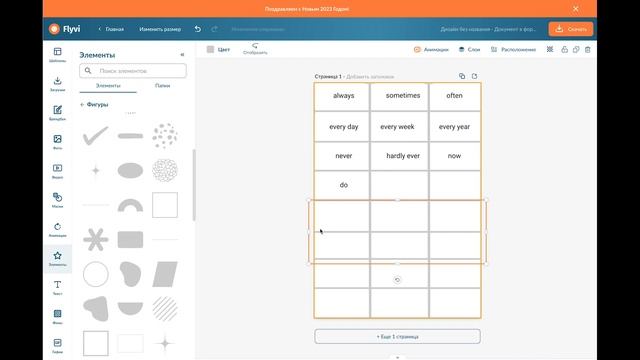Screen dimensions: 640x360
Task: Insert the thick horizontal bar shape
Action: tap(130, 136)
